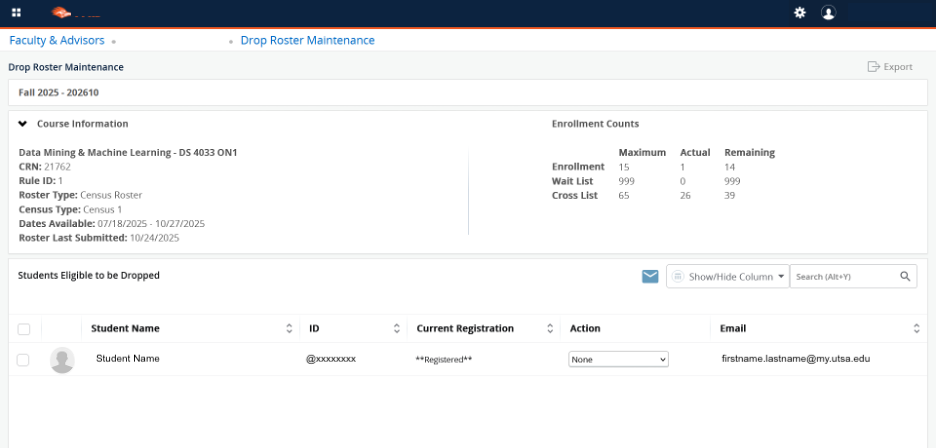
Task: Toggle the select-all students checkbox
Action: pyautogui.click(x=24, y=329)
